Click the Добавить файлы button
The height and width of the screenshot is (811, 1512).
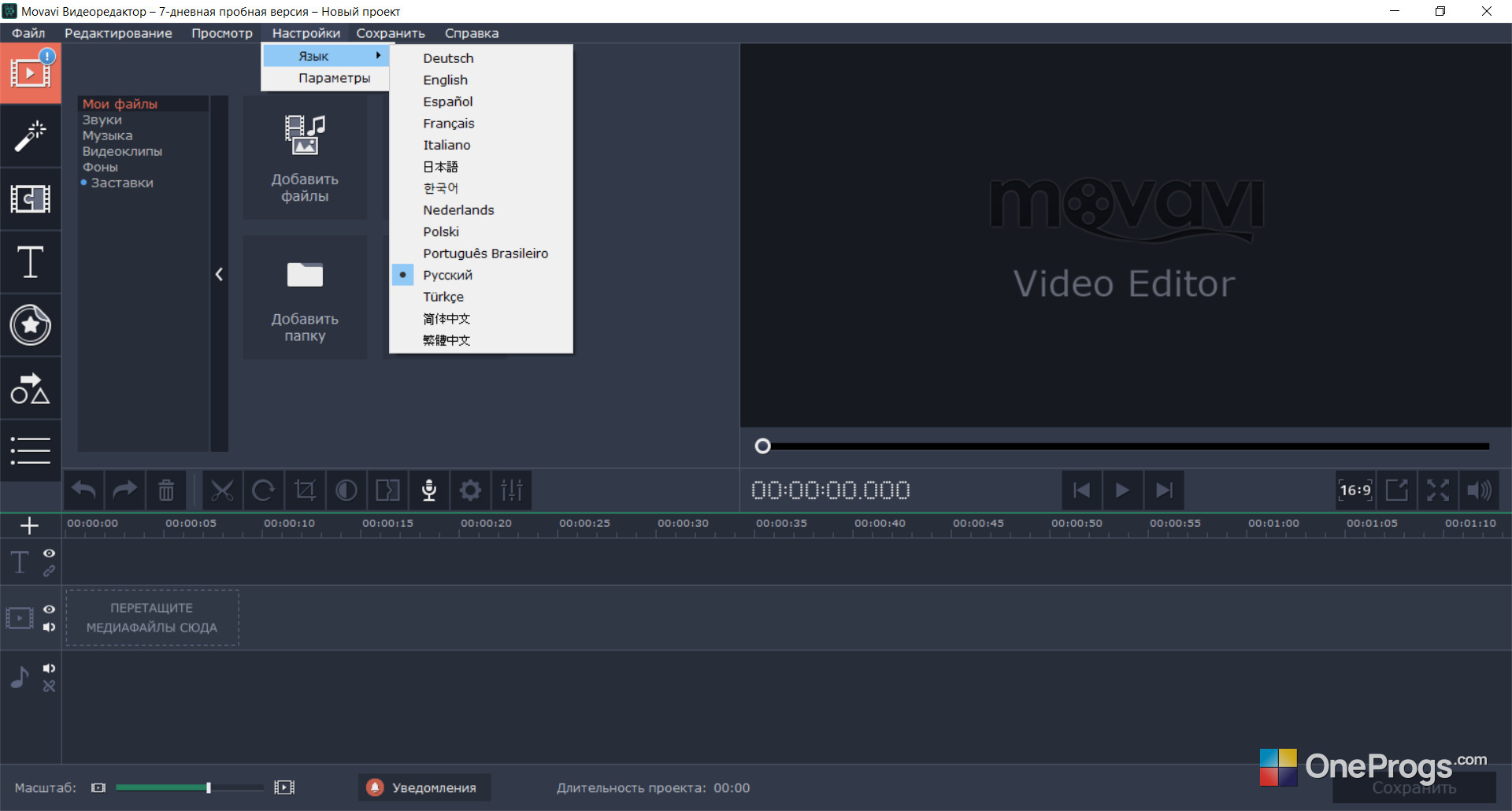305,157
